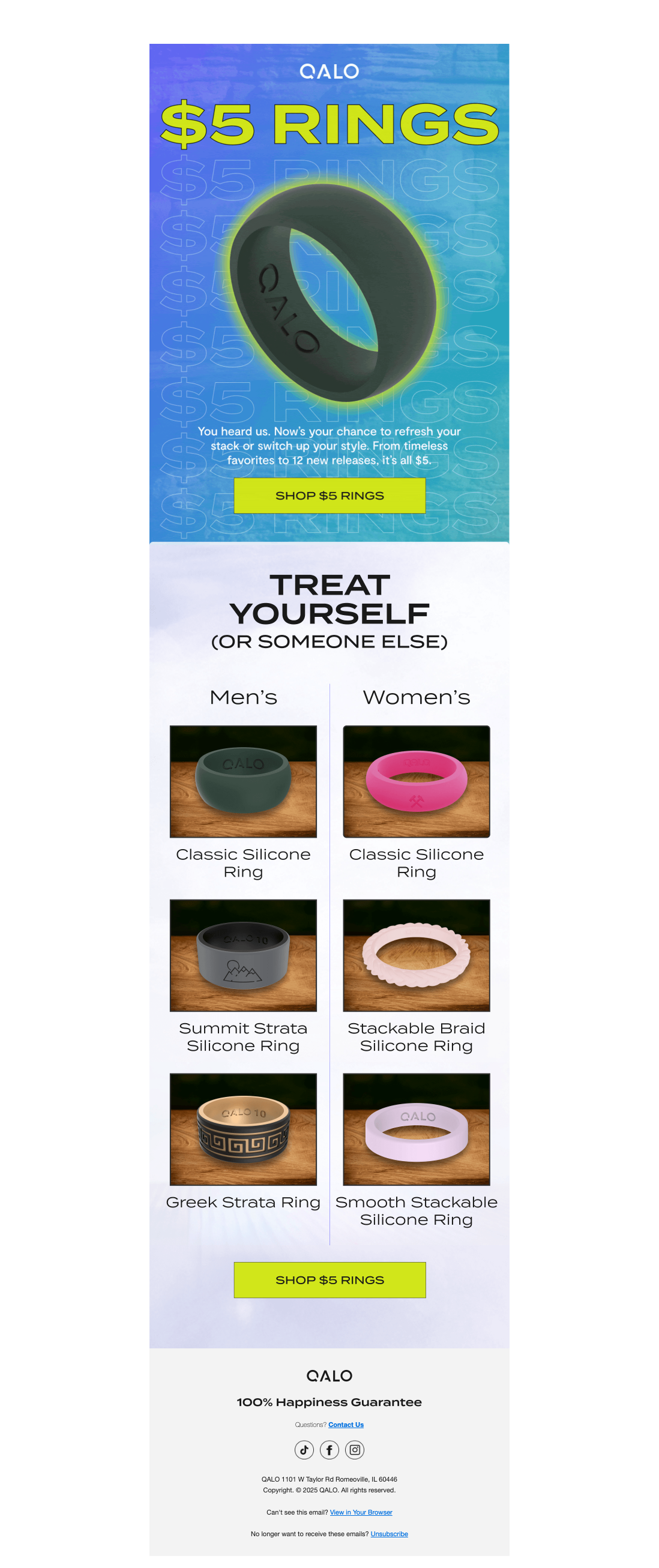Select the Men's Classic Silicone Ring thumbnail
The width and height of the screenshot is (659, 1568).
coord(243,781)
